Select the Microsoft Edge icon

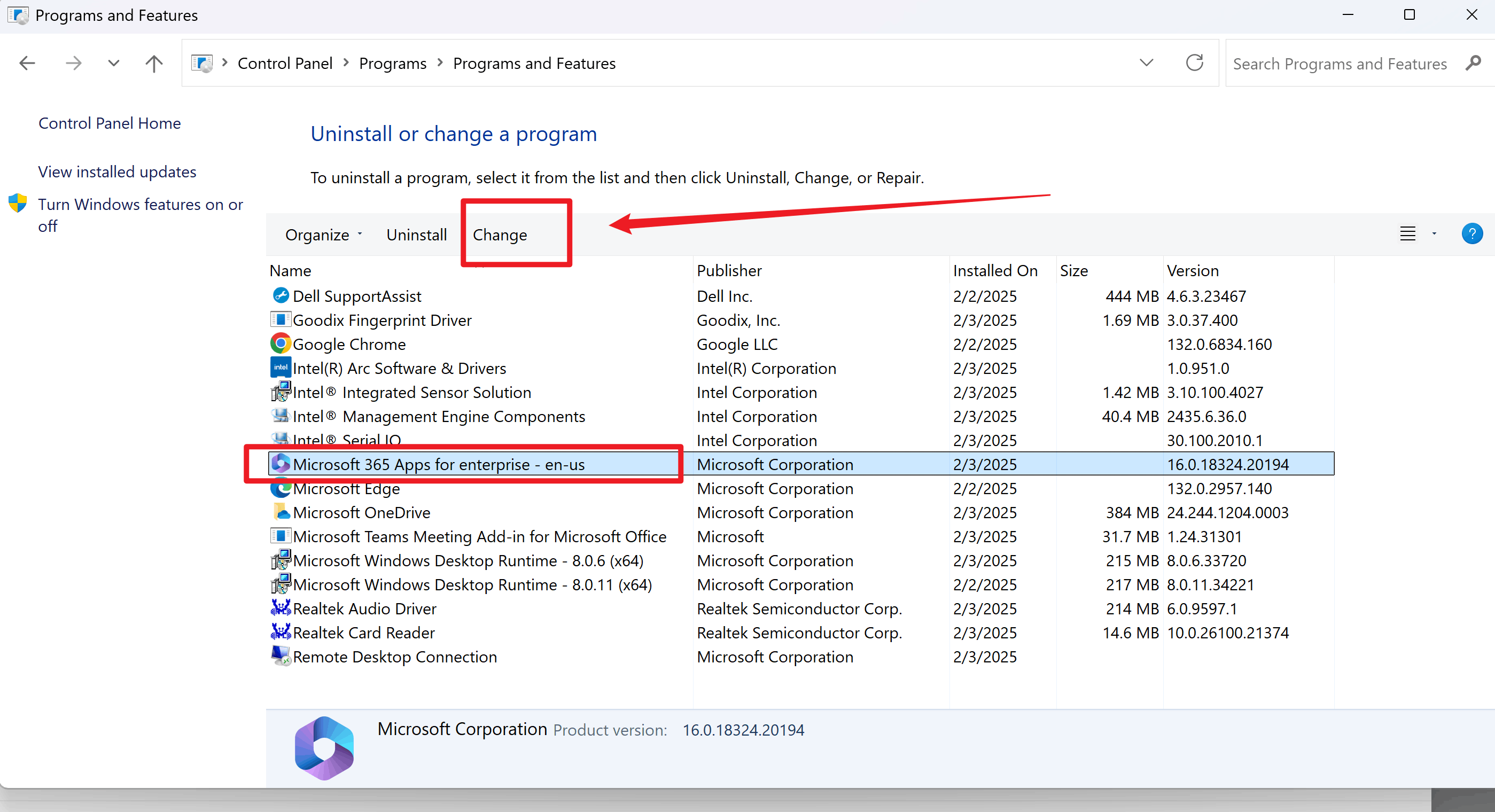[281, 488]
